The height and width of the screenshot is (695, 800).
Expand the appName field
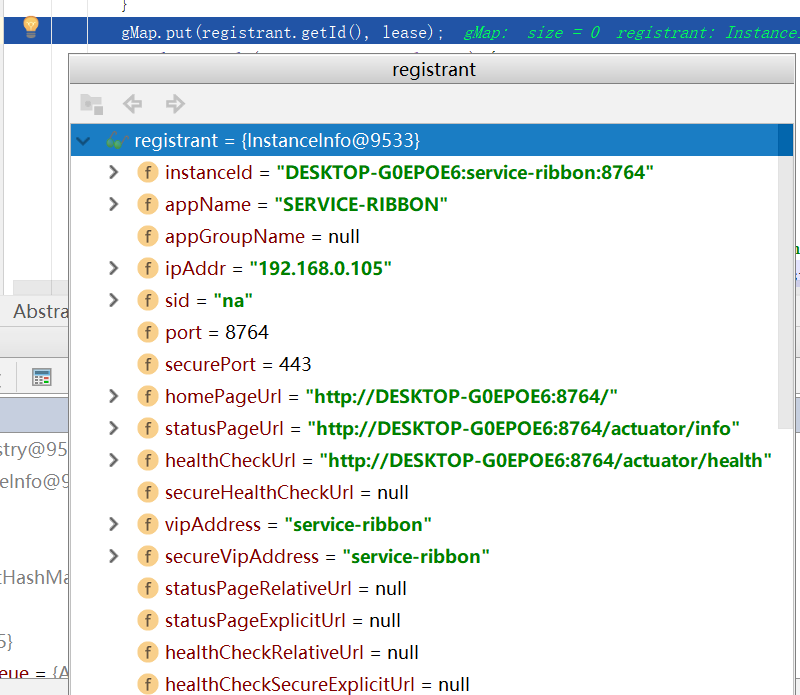coord(114,205)
